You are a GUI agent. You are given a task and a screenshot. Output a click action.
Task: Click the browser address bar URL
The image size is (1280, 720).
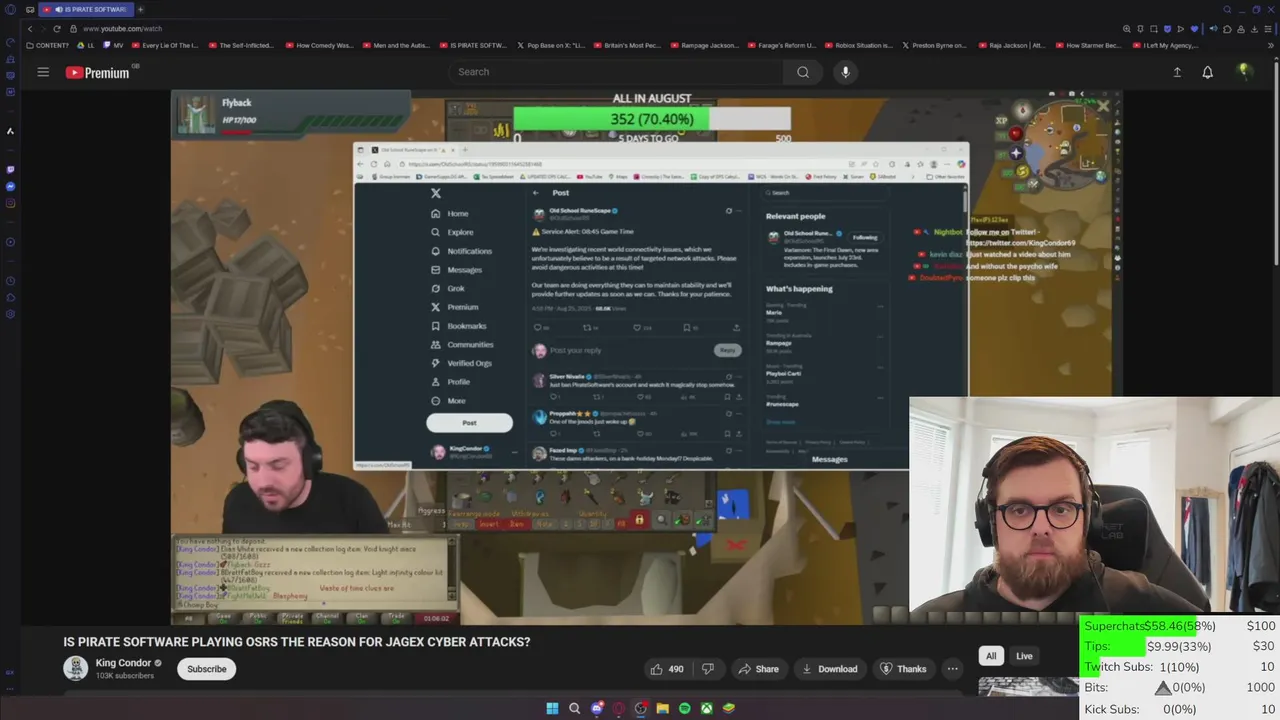pos(123,29)
